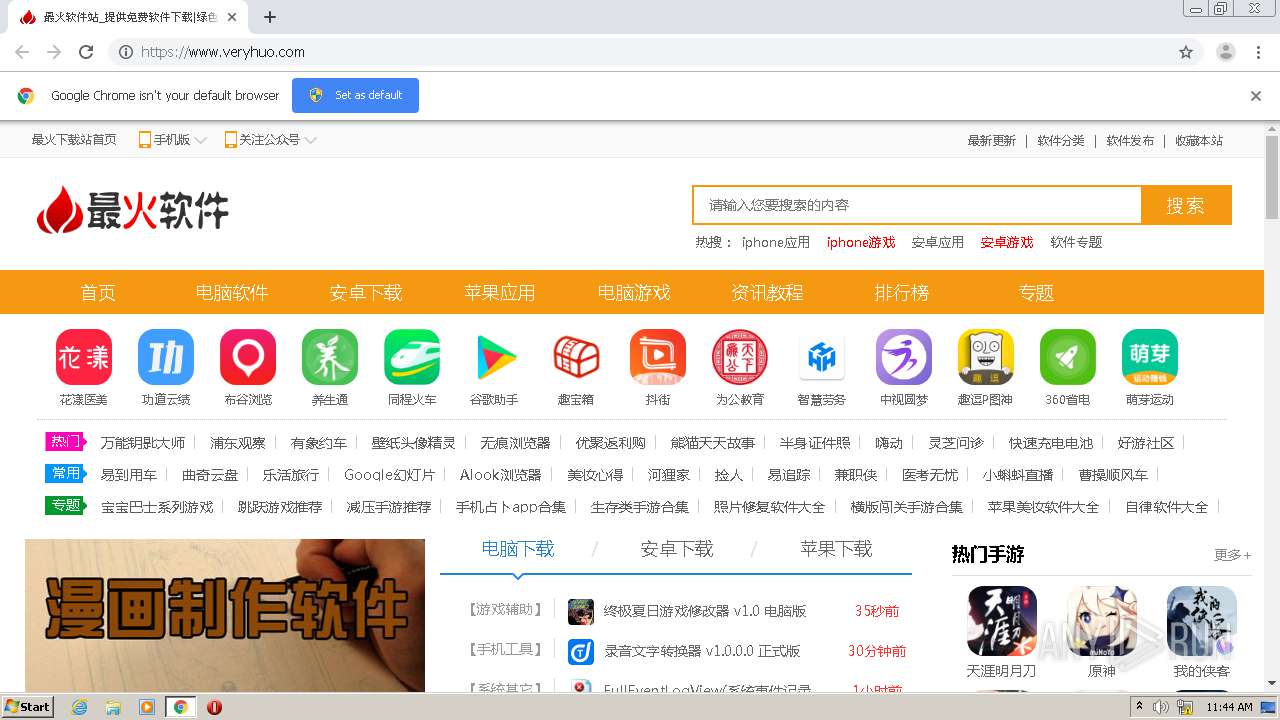Screen dimensions: 1280x720
Task: Dismiss the default browser notification bar
Action: [x=1256, y=96]
